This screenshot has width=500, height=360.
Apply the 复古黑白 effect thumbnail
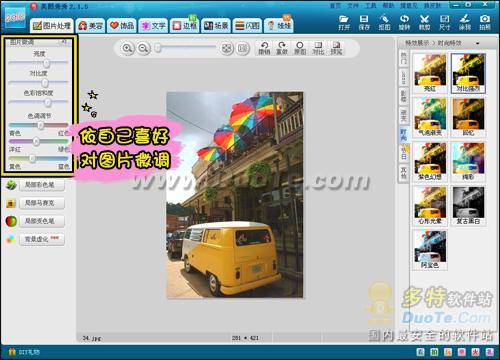pos(468,206)
